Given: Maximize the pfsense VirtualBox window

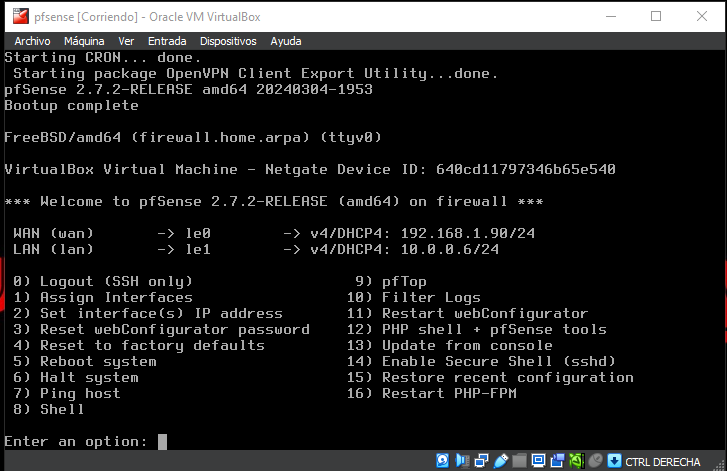Looking at the screenshot, I should (x=656, y=16).
